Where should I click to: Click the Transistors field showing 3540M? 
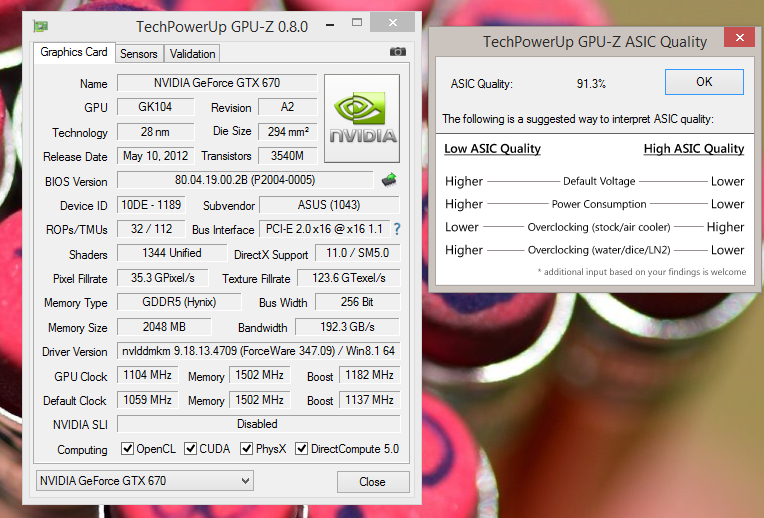[x=287, y=156]
